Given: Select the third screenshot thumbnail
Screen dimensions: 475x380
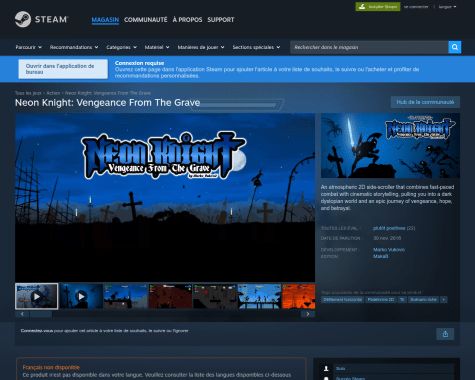Looking at the screenshot, I should click(126, 296).
